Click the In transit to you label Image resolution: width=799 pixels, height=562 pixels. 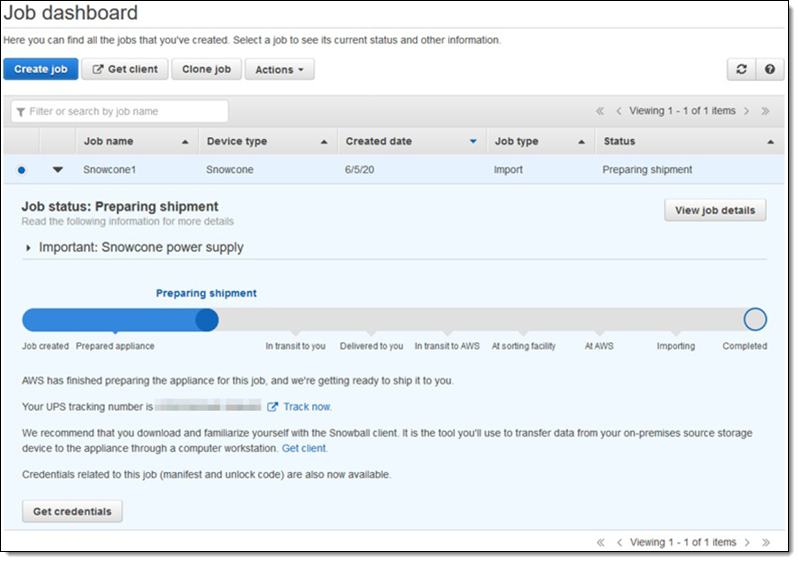[x=295, y=346]
